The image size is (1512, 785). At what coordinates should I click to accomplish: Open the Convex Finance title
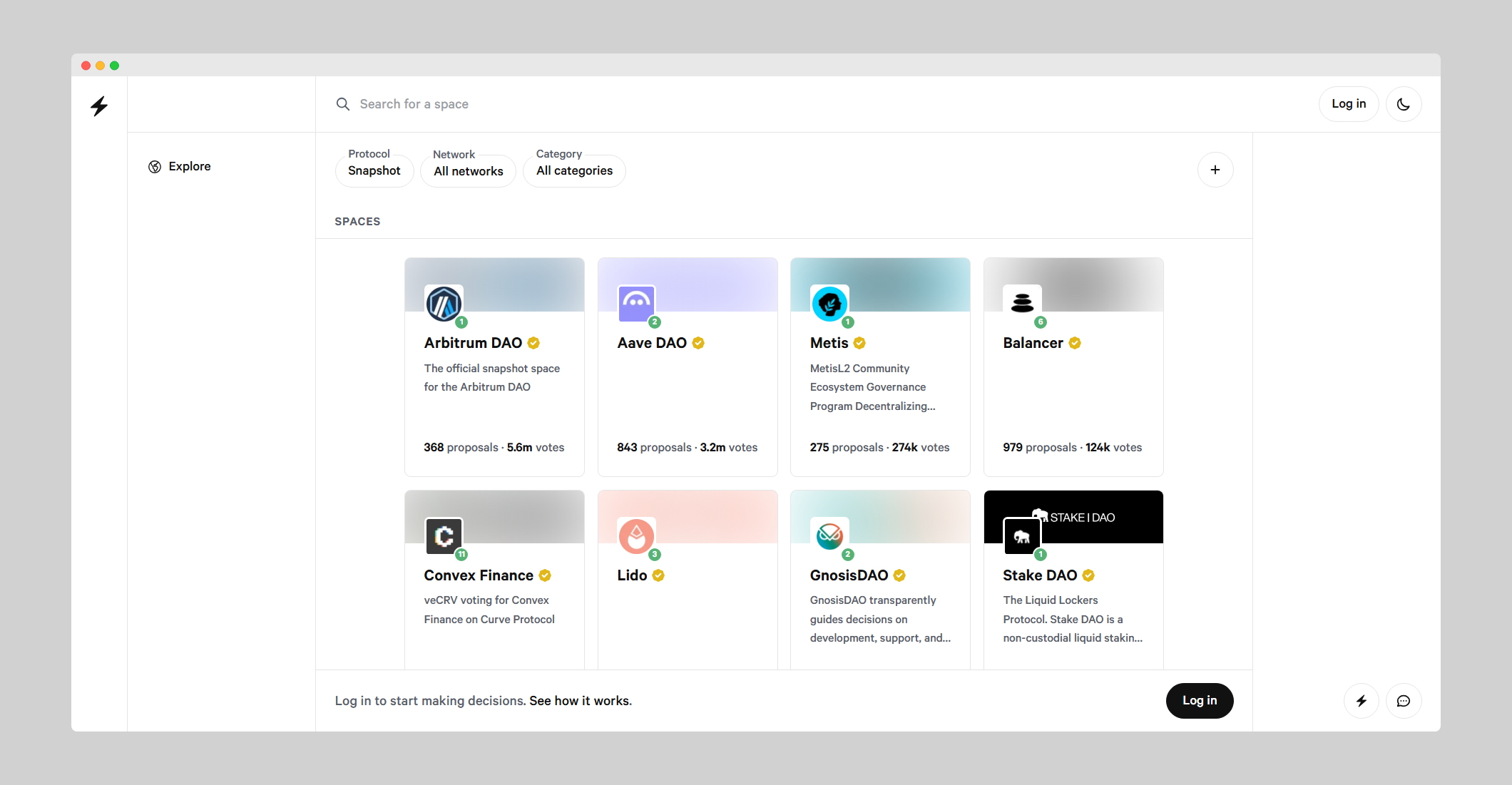(479, 575)
